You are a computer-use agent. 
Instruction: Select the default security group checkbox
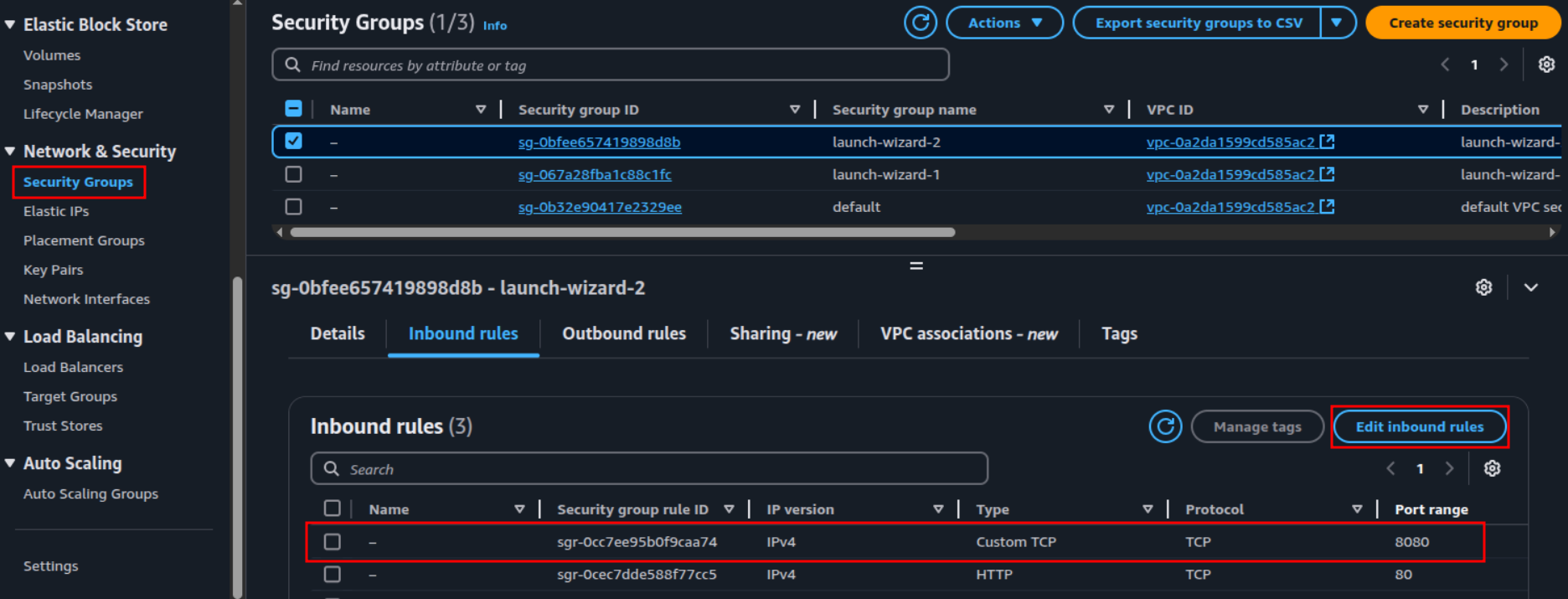293,206
